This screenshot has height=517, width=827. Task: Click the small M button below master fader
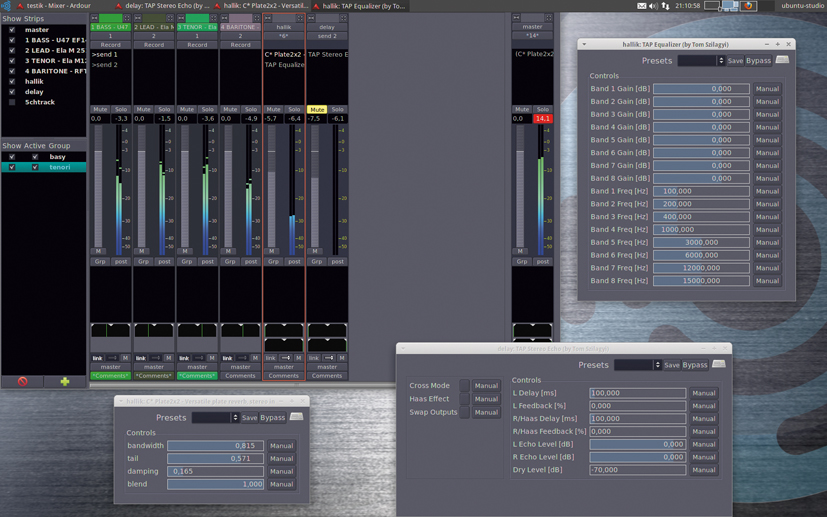(x=520, y=251)
